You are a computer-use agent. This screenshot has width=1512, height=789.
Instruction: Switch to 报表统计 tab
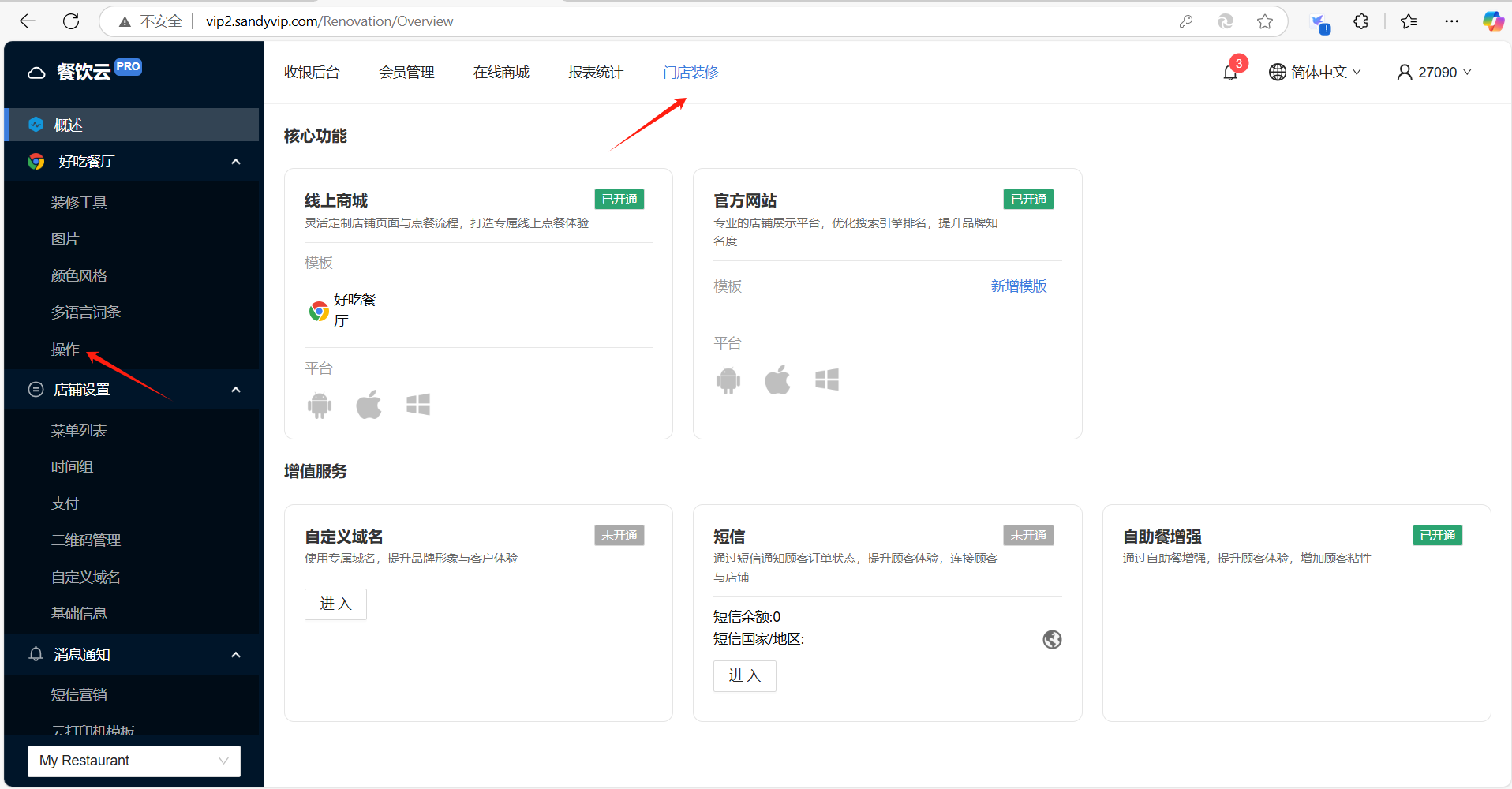click(x=596, y=73)
